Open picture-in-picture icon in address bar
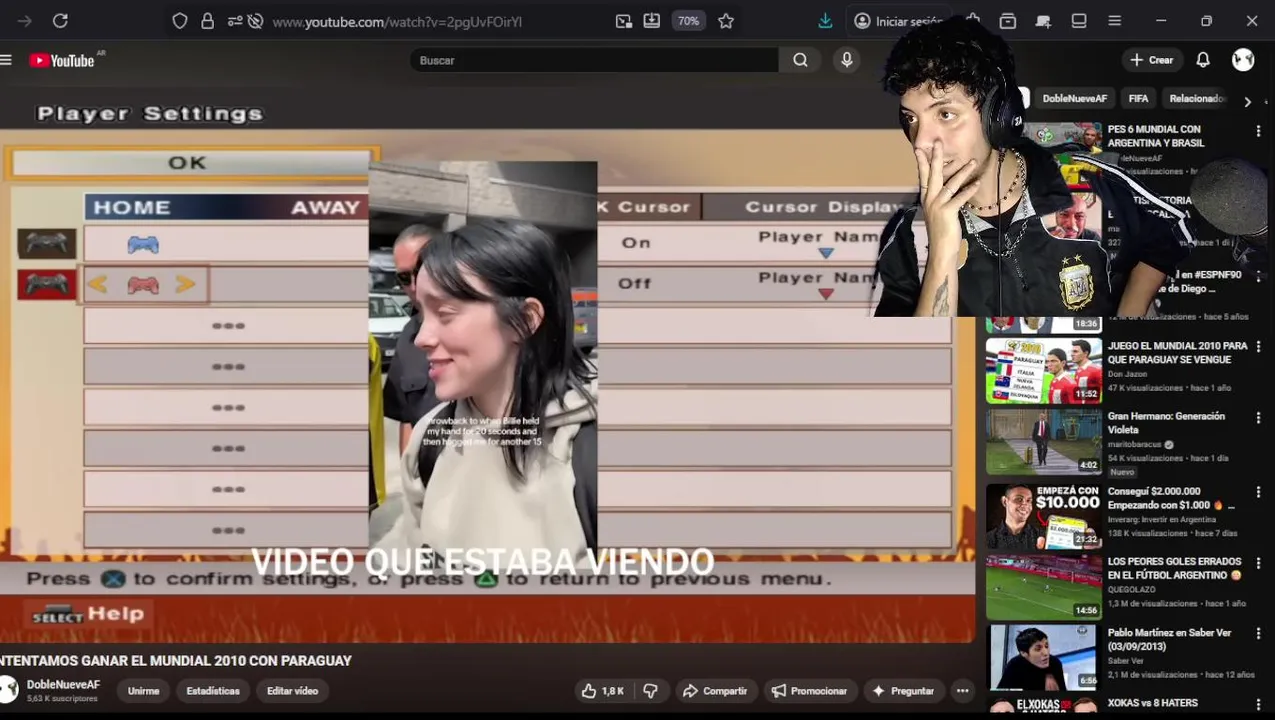The width and height of the screenshot is (1275, 720). click(x=624, y=21)
